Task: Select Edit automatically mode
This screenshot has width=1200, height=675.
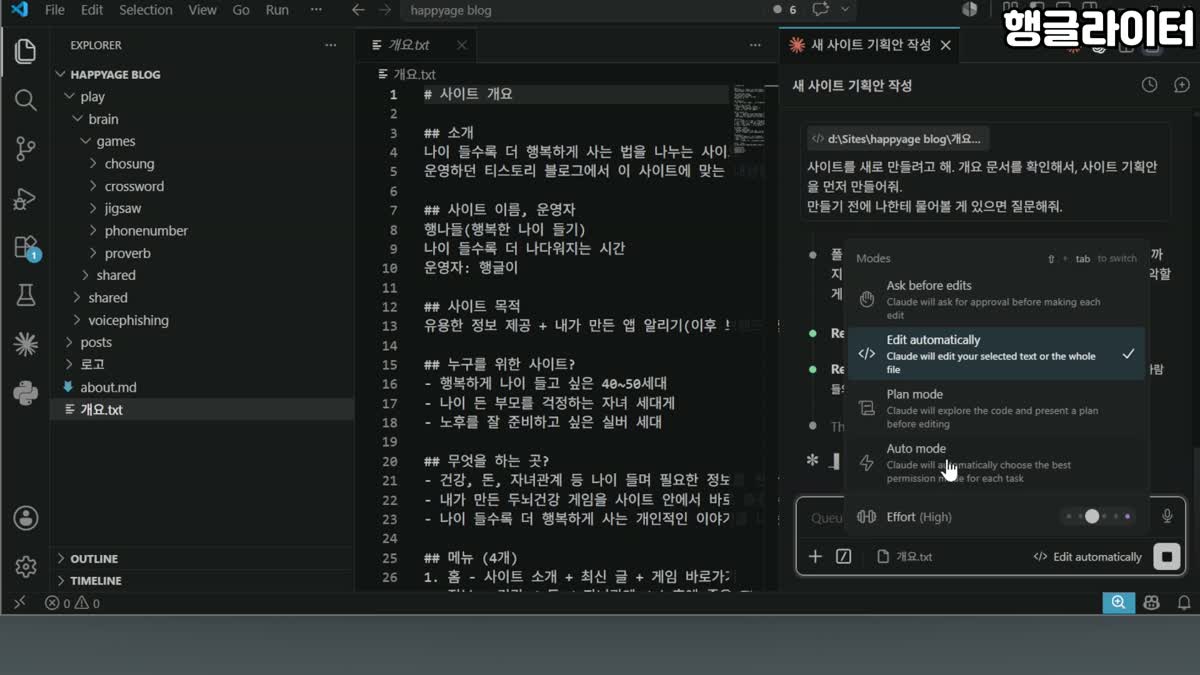Action: [997, 354]
